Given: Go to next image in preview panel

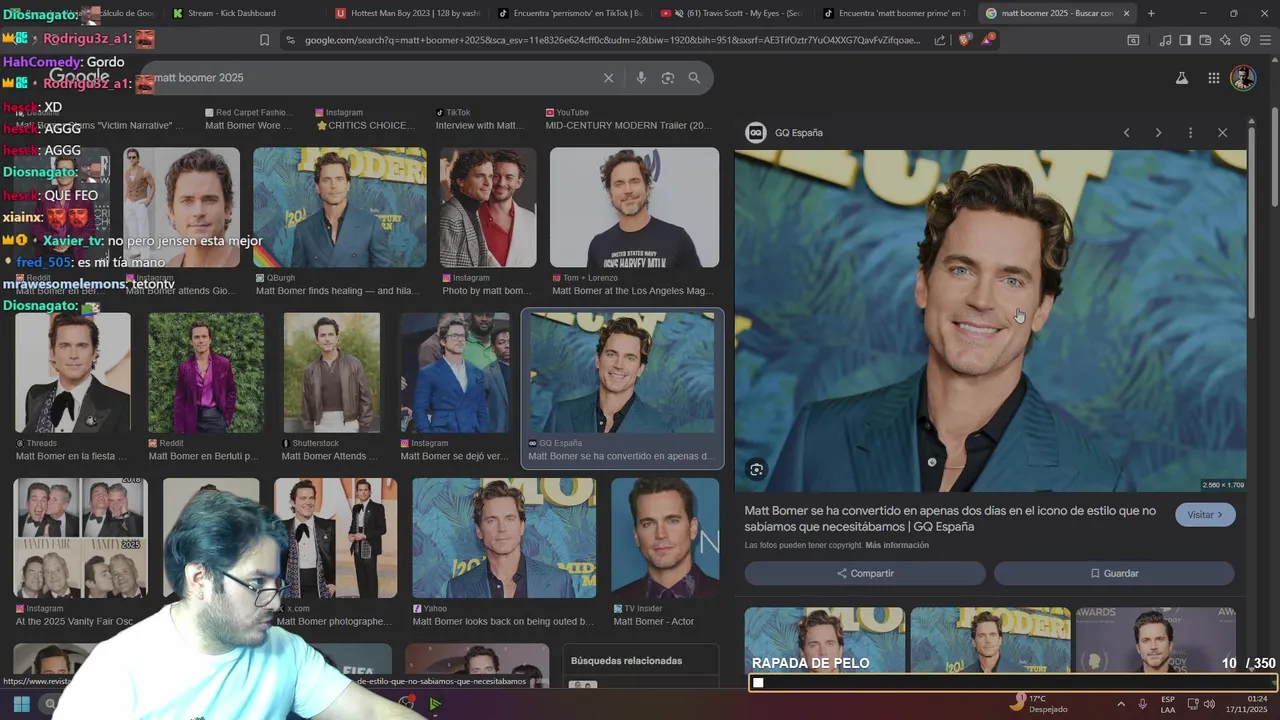Looking at the screenshot, I should (x=1158, y=133).
